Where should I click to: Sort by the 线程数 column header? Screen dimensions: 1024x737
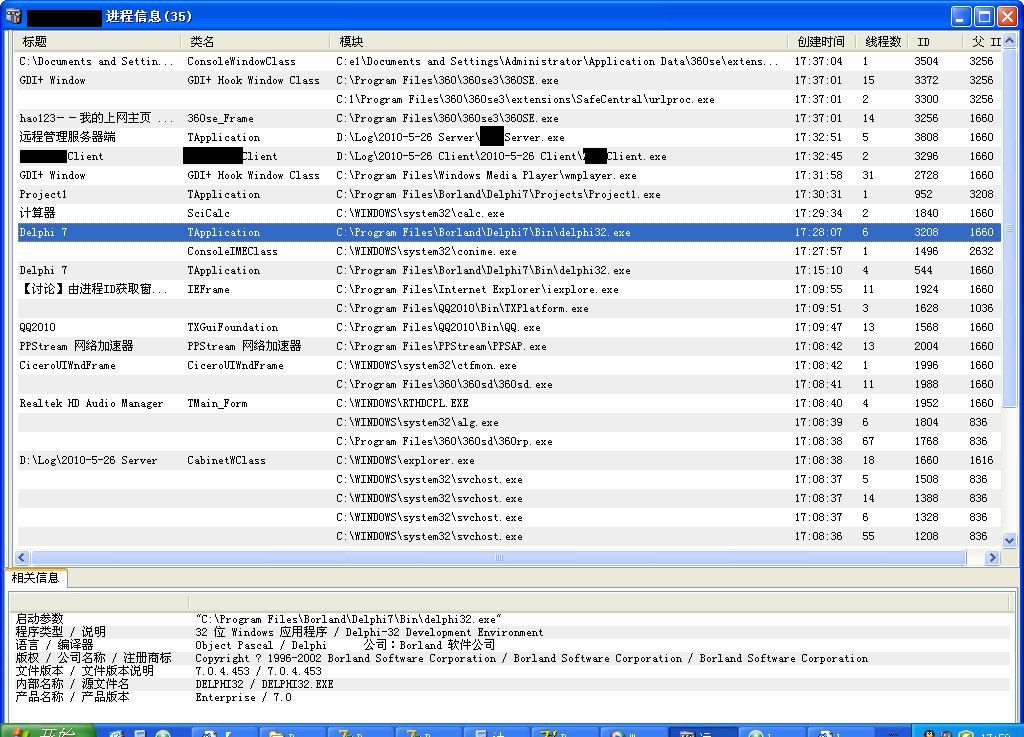coord(882,42)
